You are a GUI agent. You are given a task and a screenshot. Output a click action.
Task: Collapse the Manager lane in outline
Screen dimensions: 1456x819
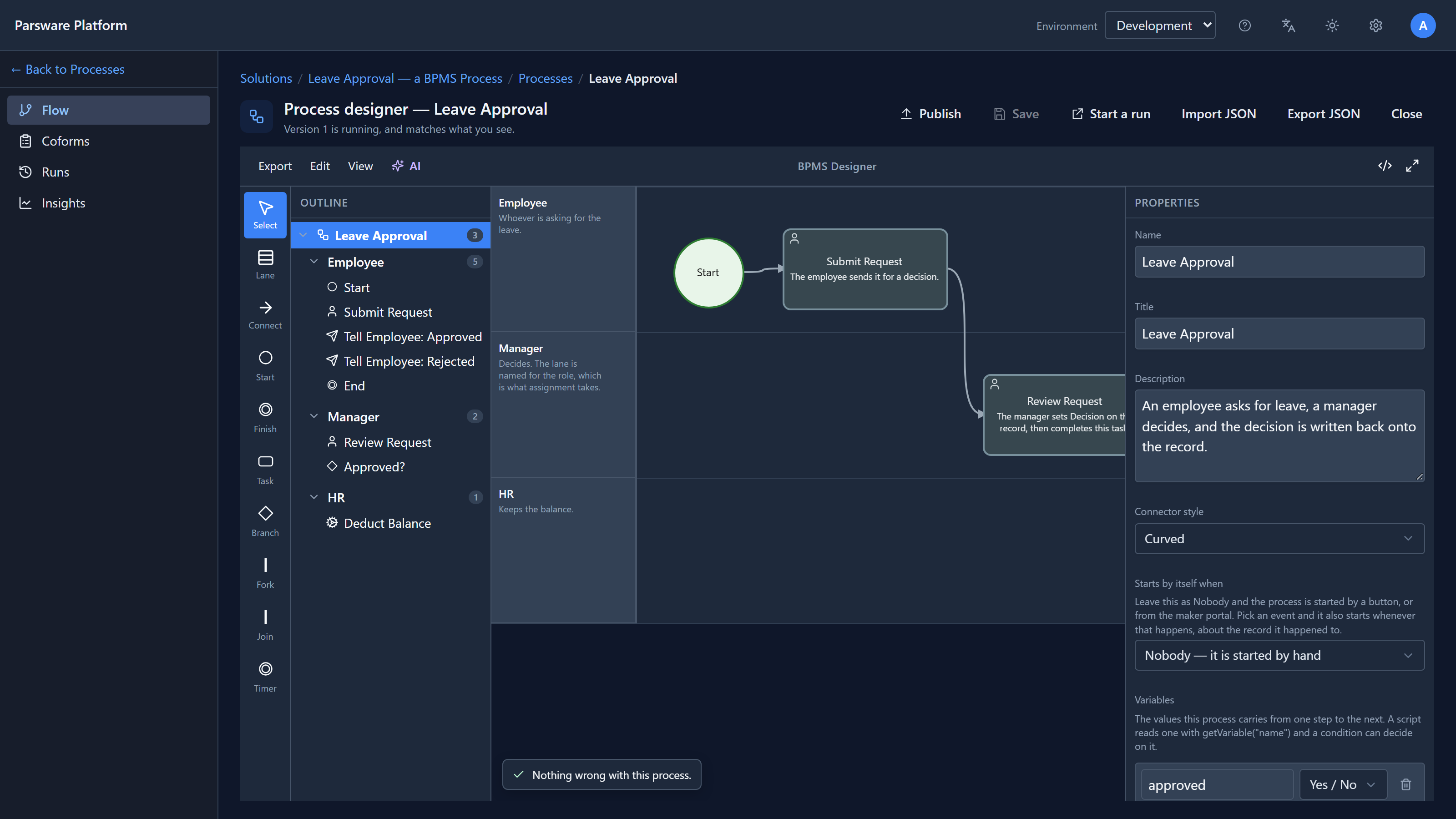click(x=313, y=417)
